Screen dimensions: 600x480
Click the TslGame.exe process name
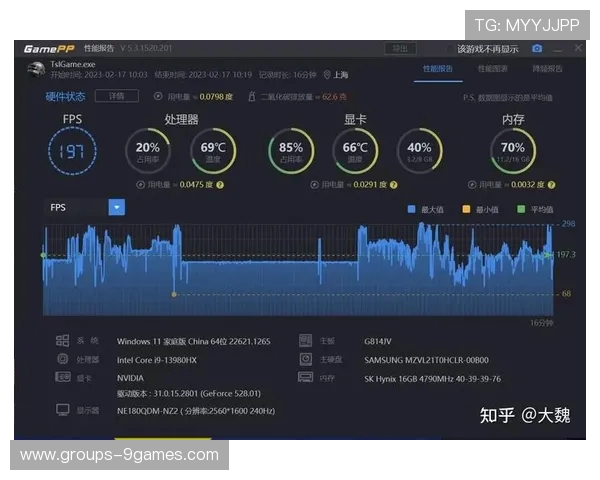pyautogui.click(x=73, y=64)
